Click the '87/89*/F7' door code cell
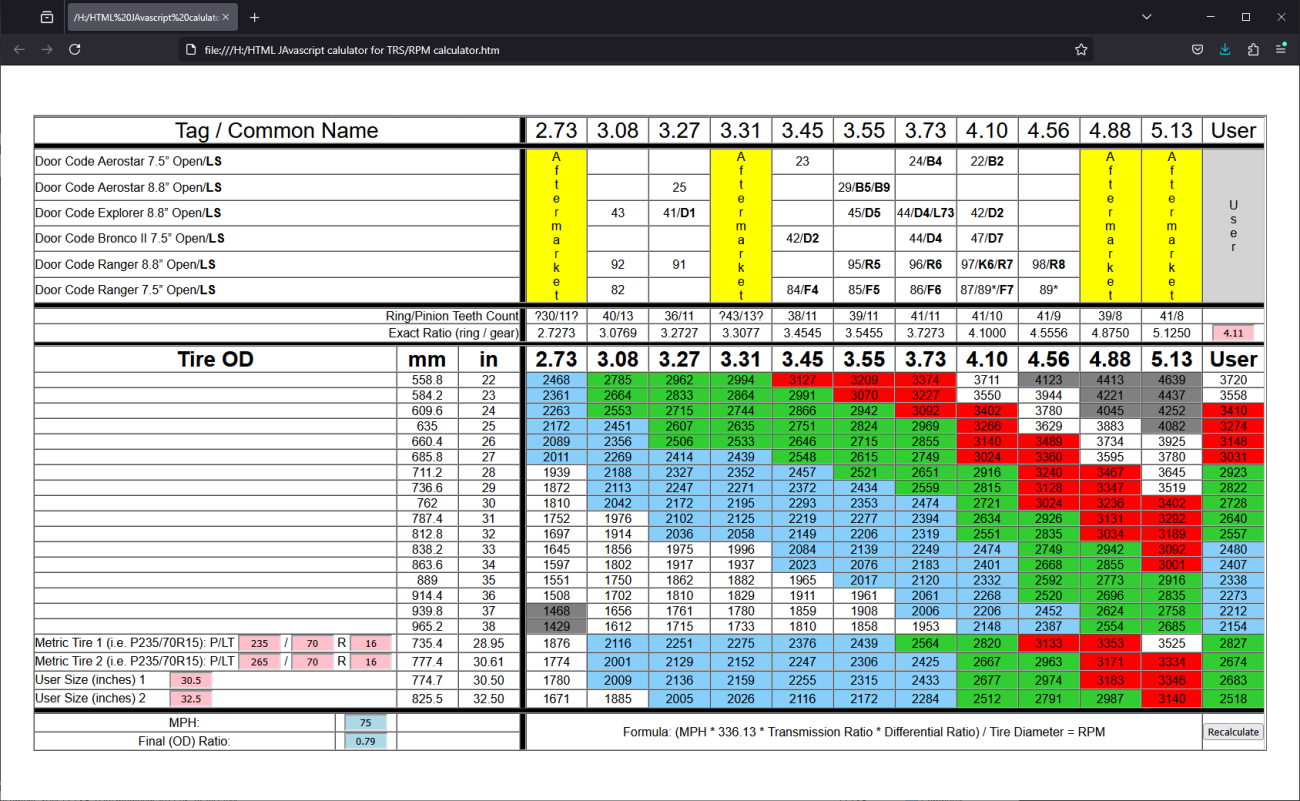 [987, 290]
